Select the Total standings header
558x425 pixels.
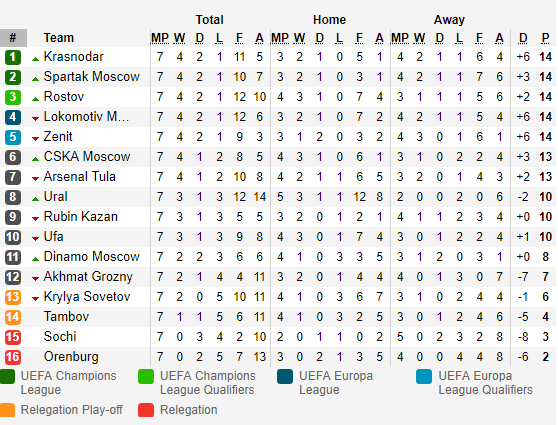pyautogui.click(x=210, y=20)
